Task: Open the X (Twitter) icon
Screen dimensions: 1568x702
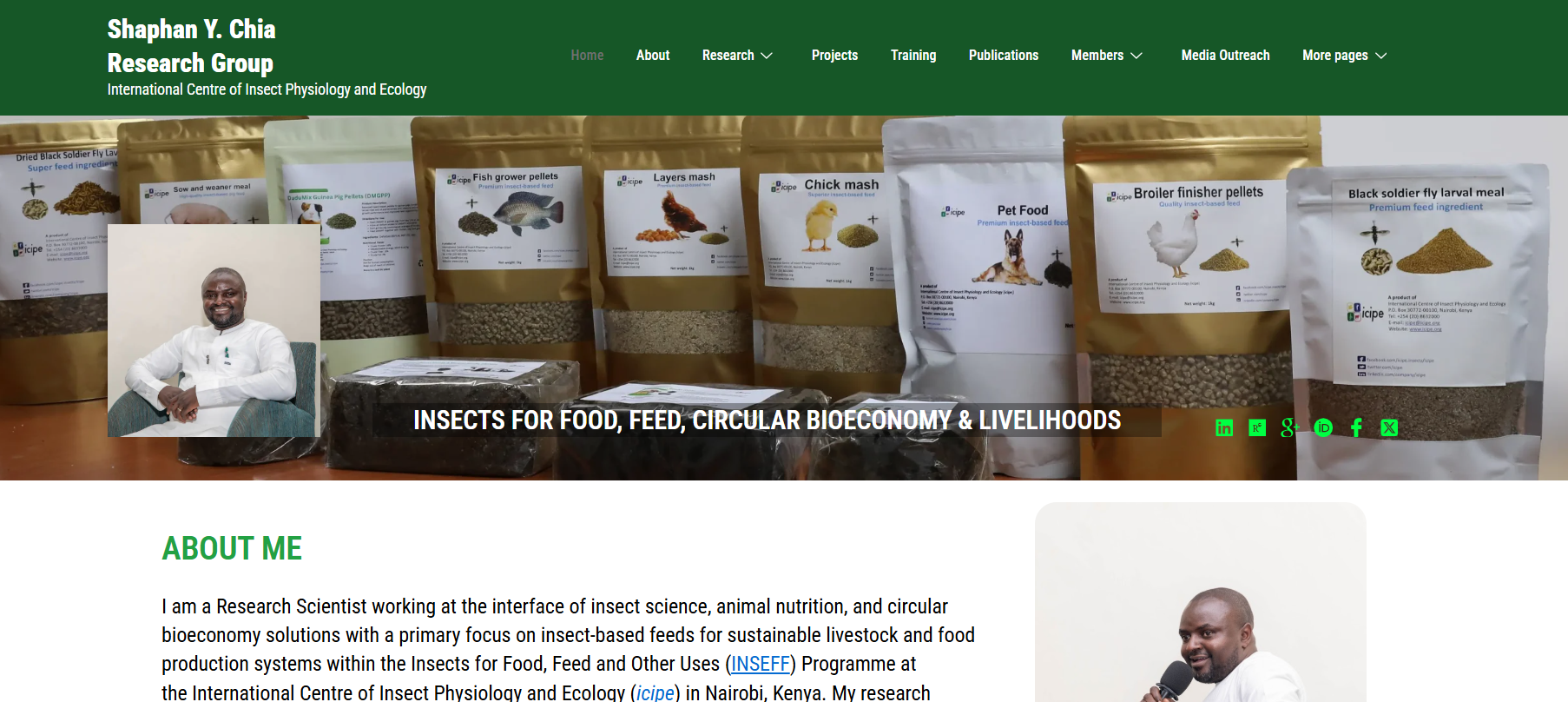Action: 1389,427
